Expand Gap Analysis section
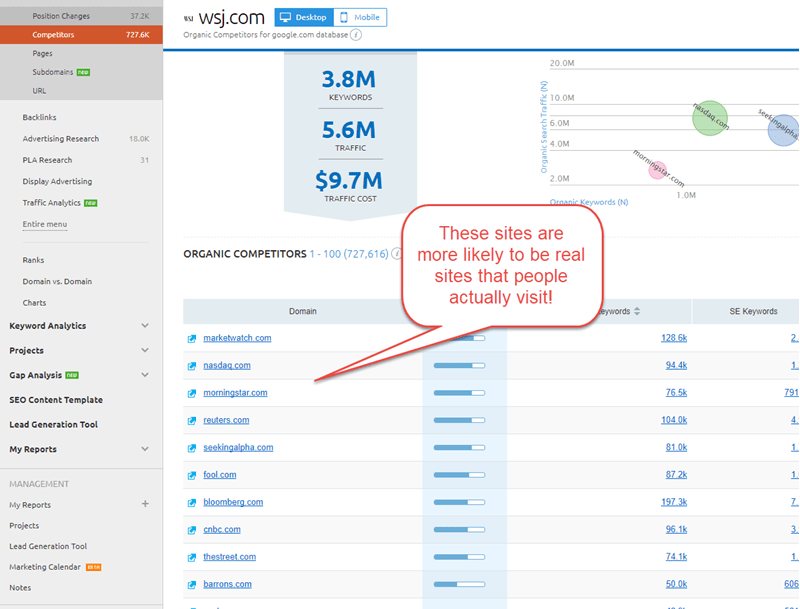800x609 pixels. (x=145, y=375)
